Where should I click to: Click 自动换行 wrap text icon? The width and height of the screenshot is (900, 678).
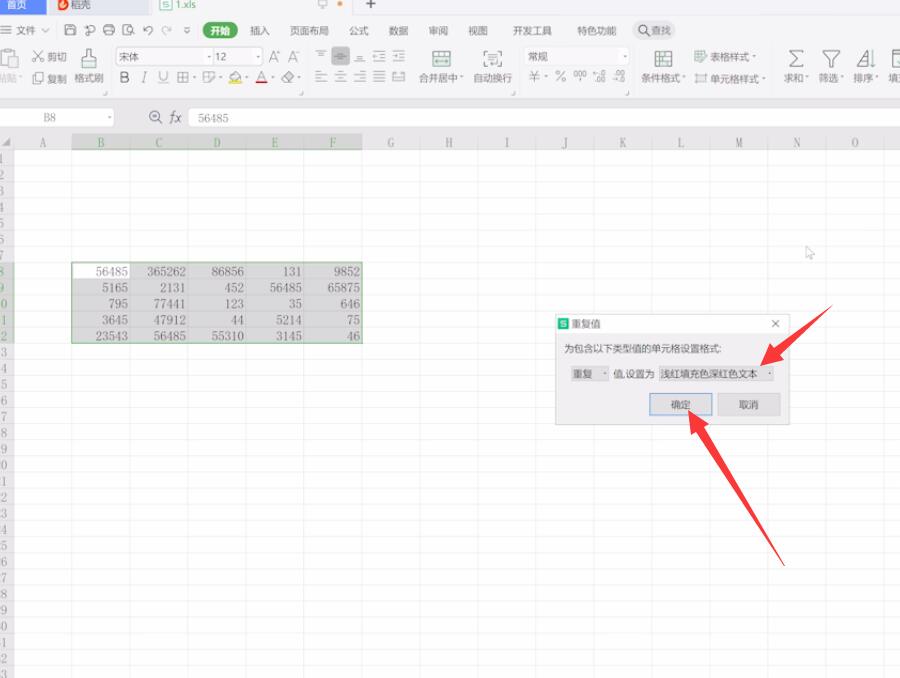pyautogui.click(x=492, y=59)
